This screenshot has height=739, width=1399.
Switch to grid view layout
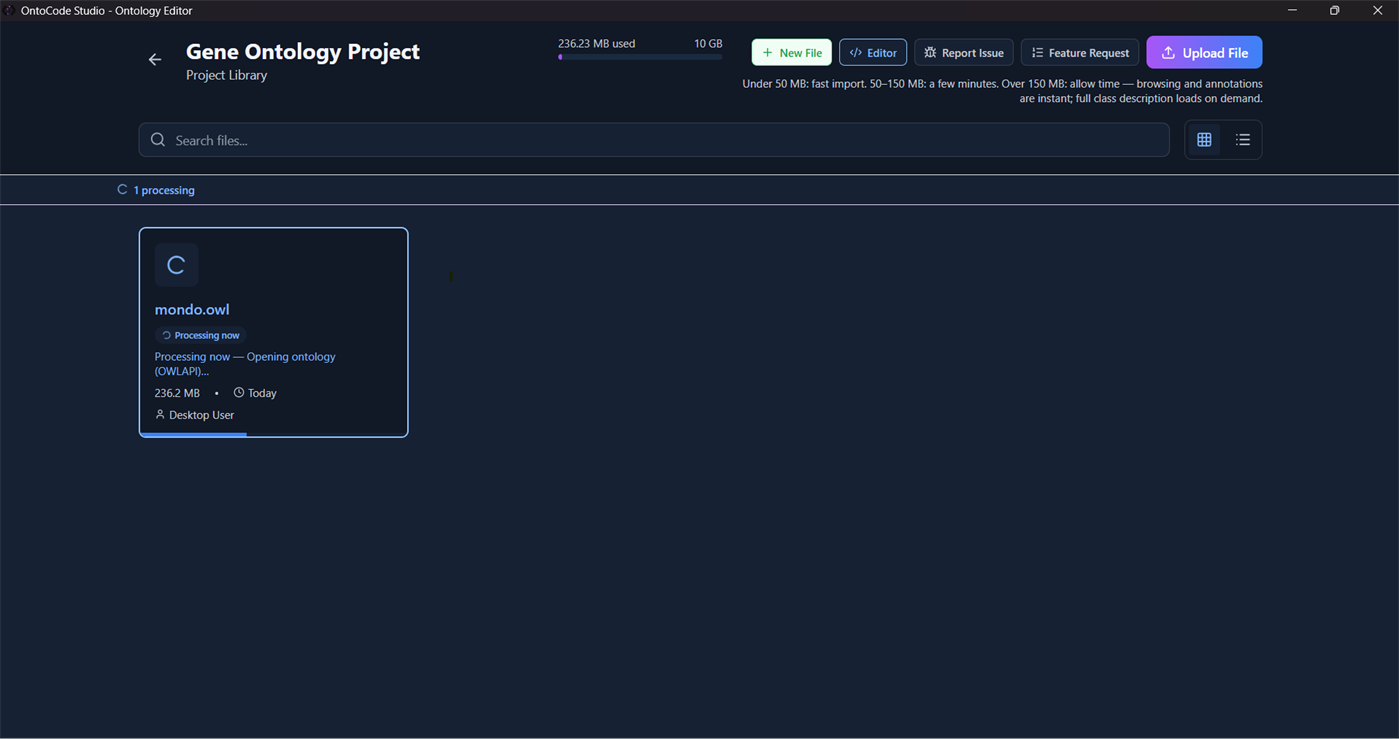1204,140
